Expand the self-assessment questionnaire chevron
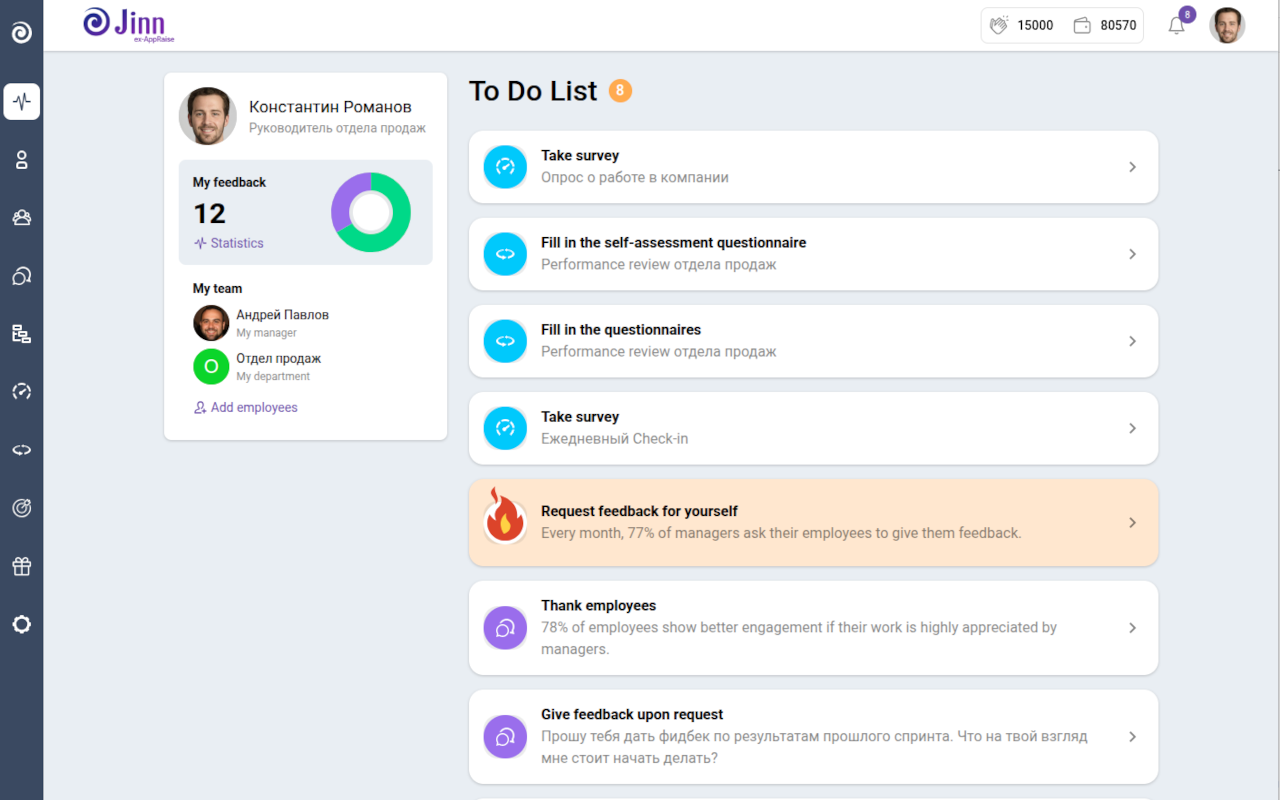Screen dimensions: 1280x800 coord(1132,254)
